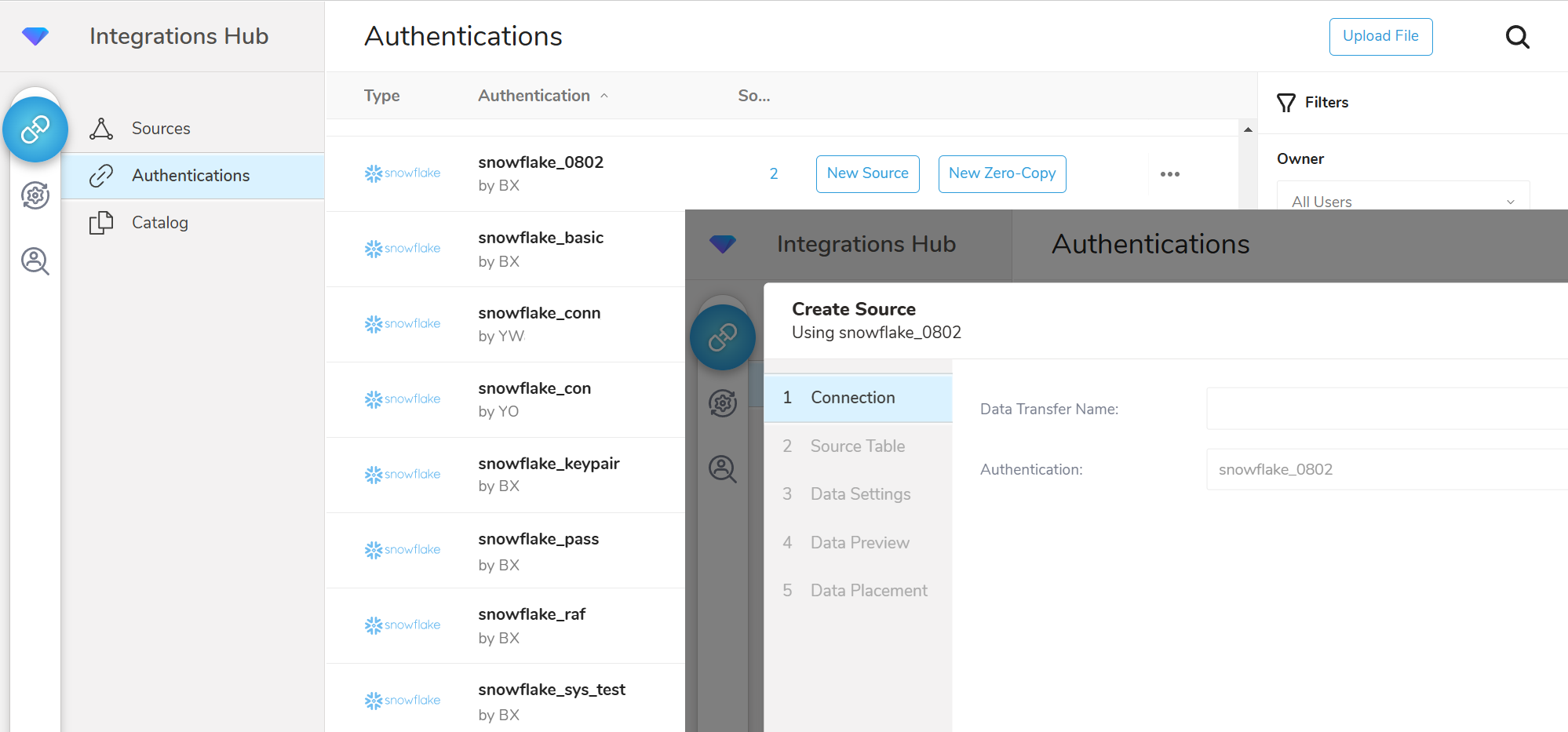Click the Data Transfer Name field
This screenshot has width=1568, height=732.
(1386, 409)
